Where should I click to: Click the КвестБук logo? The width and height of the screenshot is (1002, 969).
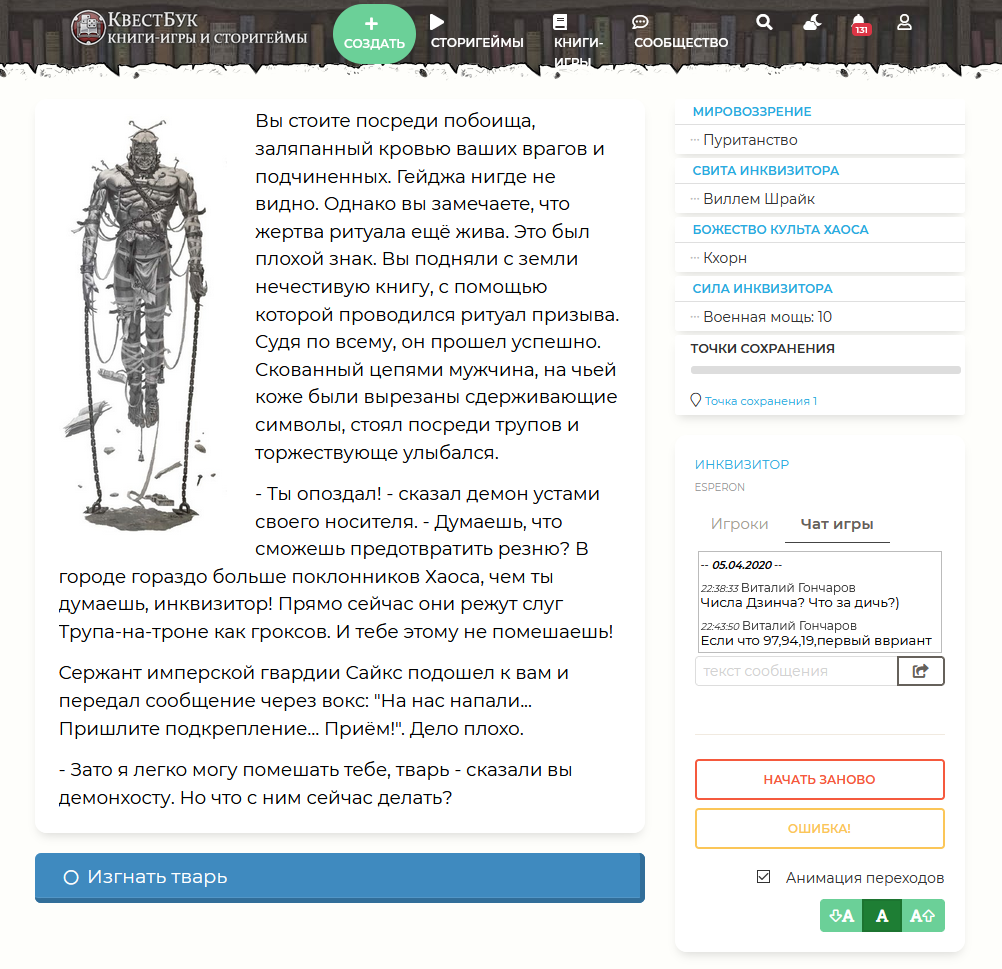click(x=189, y=28)
